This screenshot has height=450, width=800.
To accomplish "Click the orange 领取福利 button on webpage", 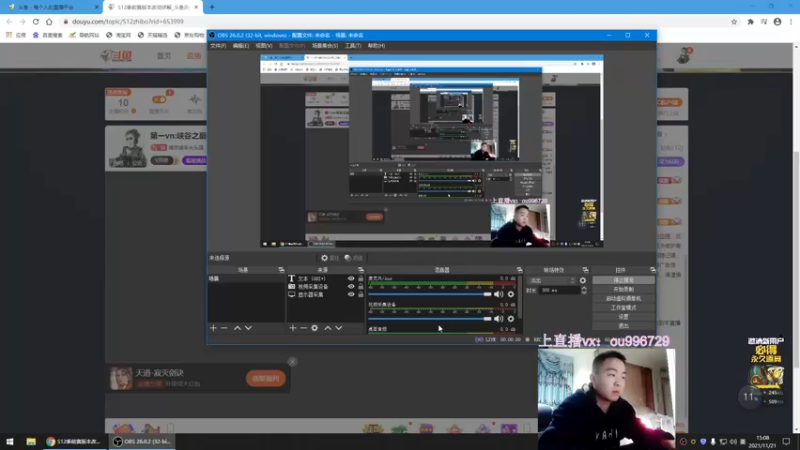I will coord(266,379).
